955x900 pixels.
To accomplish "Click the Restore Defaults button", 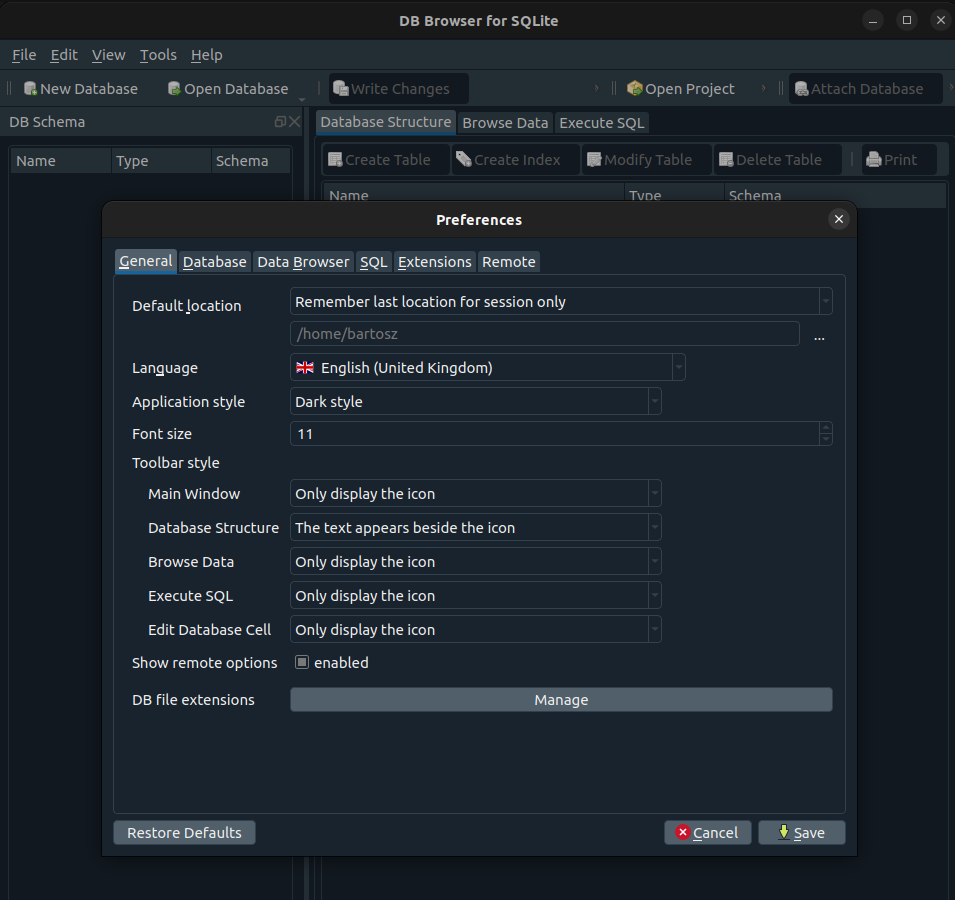I will [x=185, y=832].
